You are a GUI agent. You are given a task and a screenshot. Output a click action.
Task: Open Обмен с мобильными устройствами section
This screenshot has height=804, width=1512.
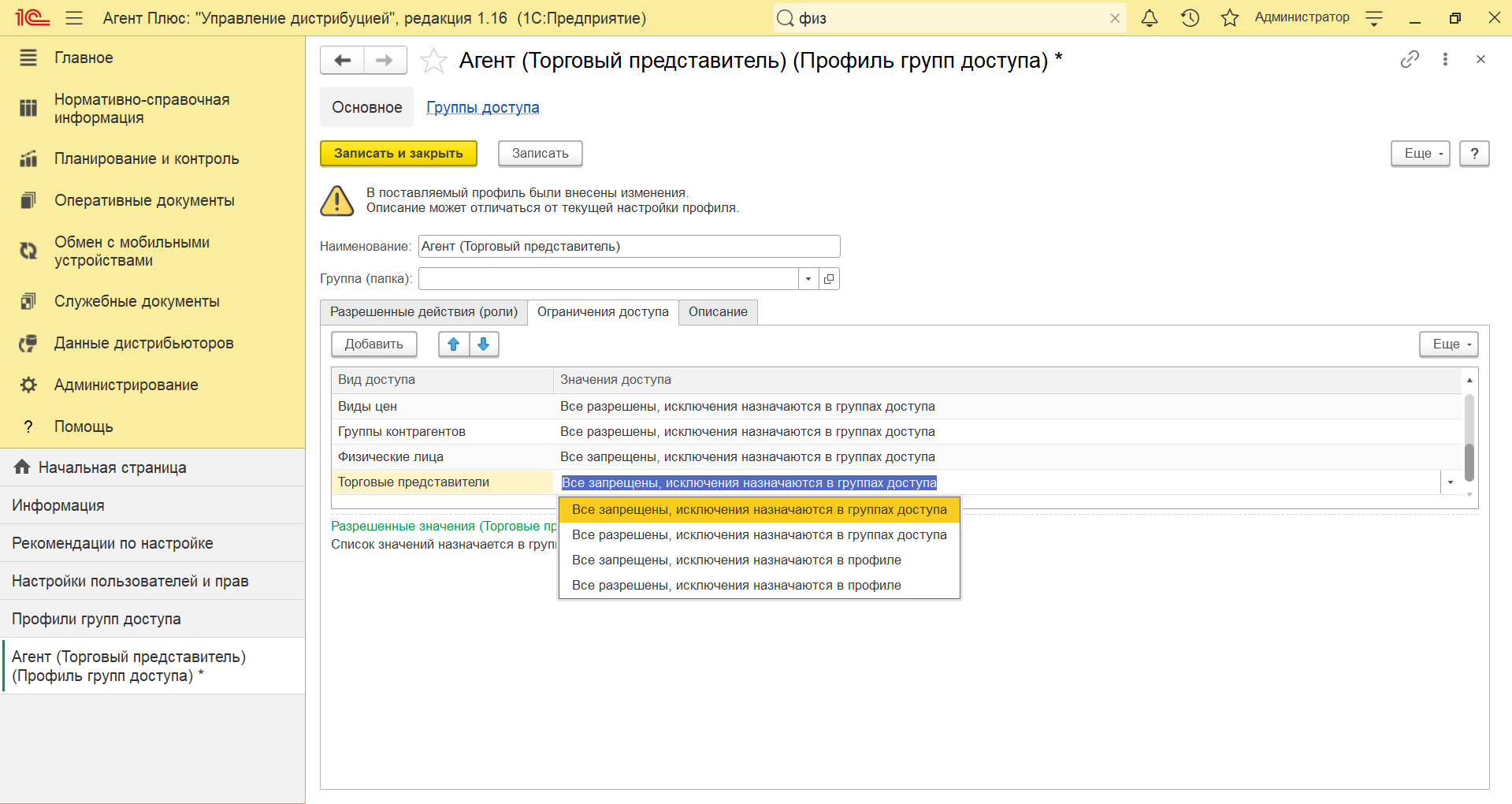pyautogui.click(x=153, y=251)
